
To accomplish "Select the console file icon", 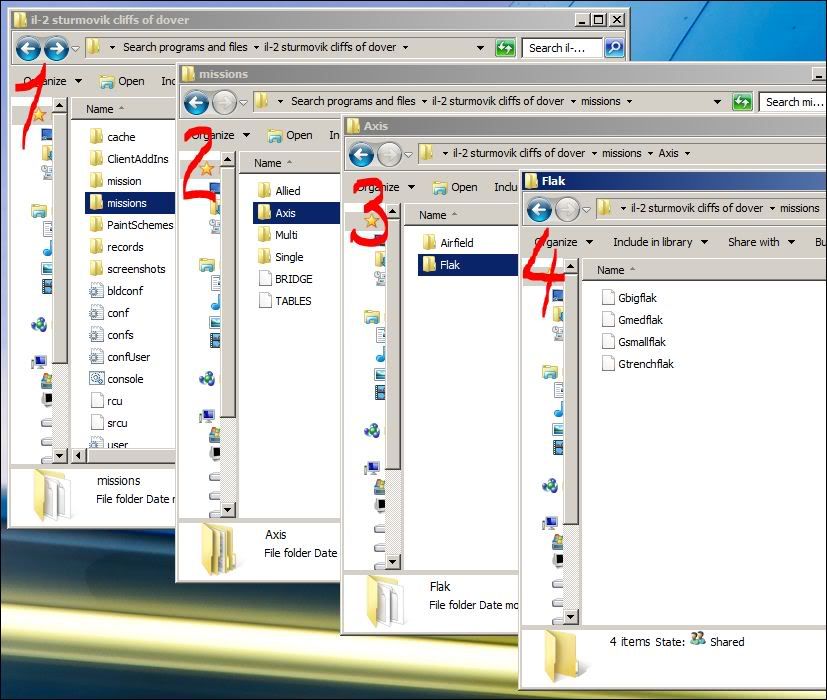I will pos(96,379).
